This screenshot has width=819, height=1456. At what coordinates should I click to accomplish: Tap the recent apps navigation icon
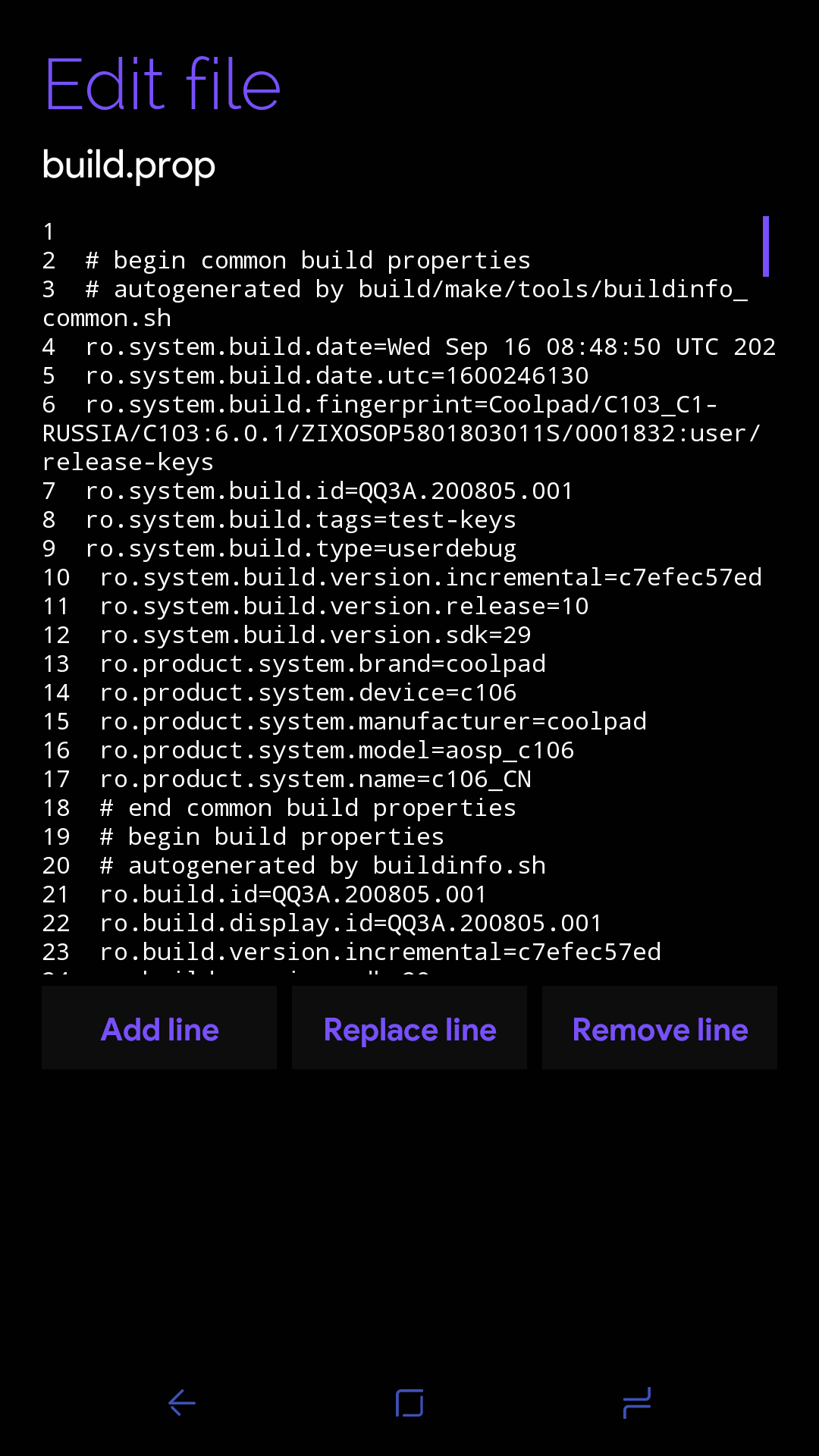pyautogui.click(x=637, y=1403)
